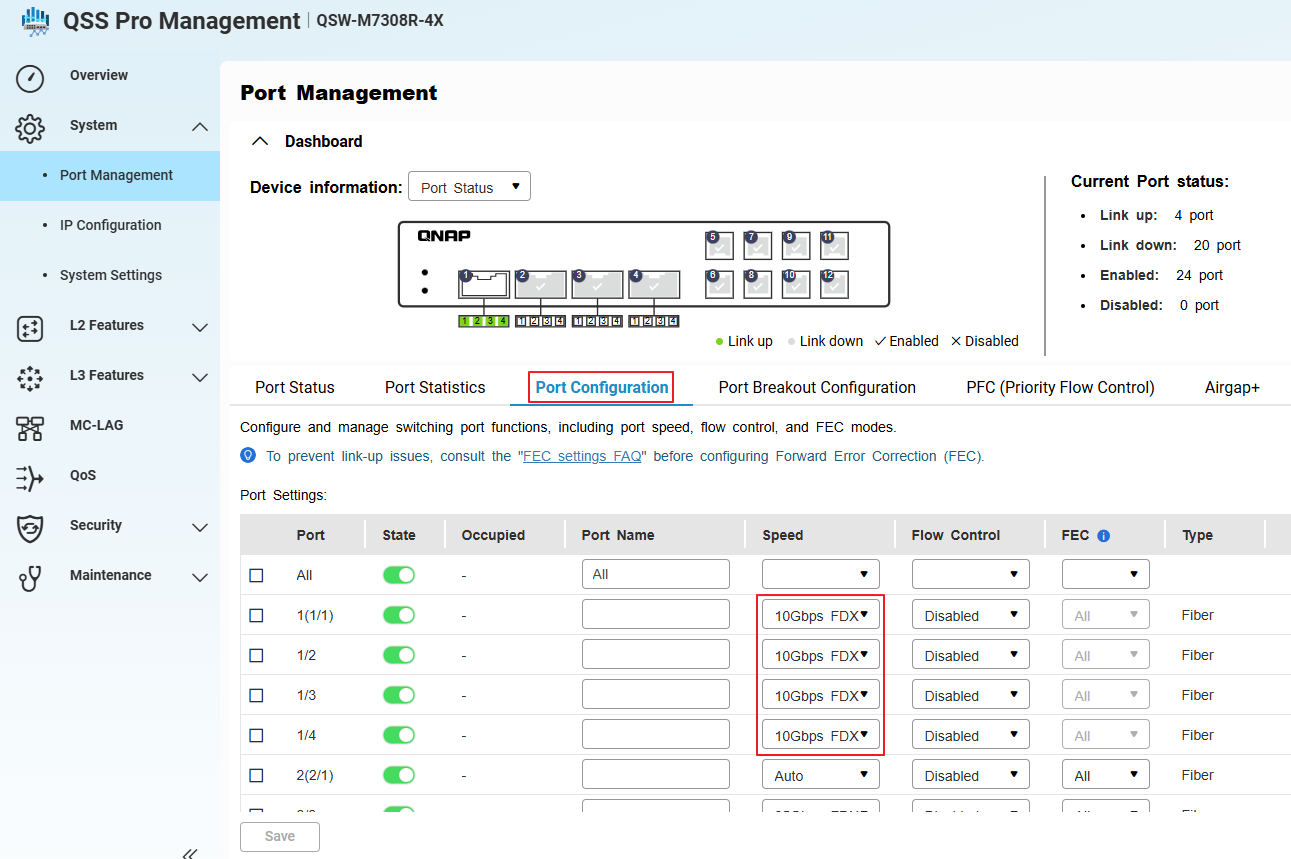Open the FEC settings FAQ link
The width and height of the screenshot is (1291, 859).
point(583,456)
